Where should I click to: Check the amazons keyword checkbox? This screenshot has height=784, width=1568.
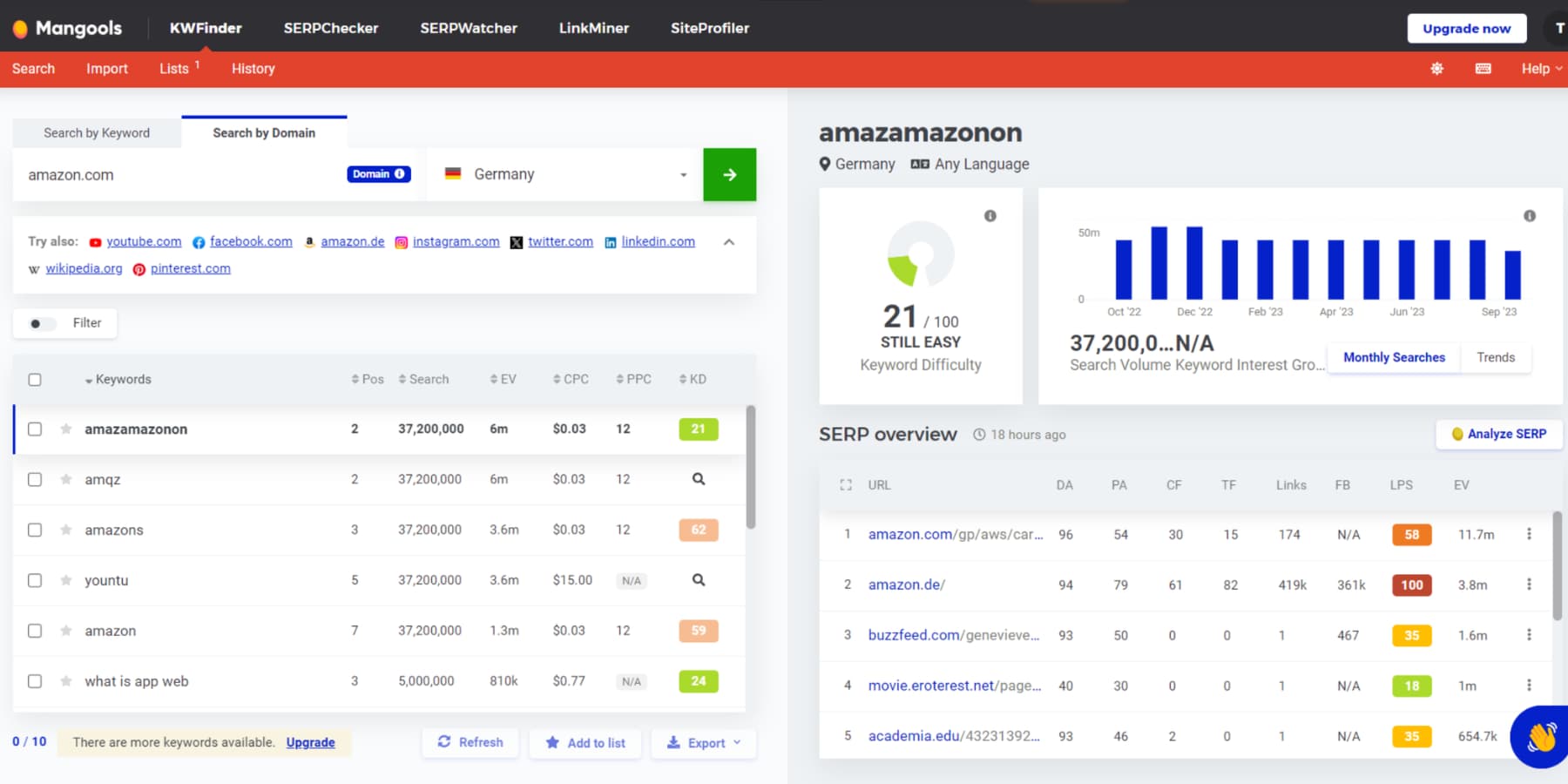point(35,529)
